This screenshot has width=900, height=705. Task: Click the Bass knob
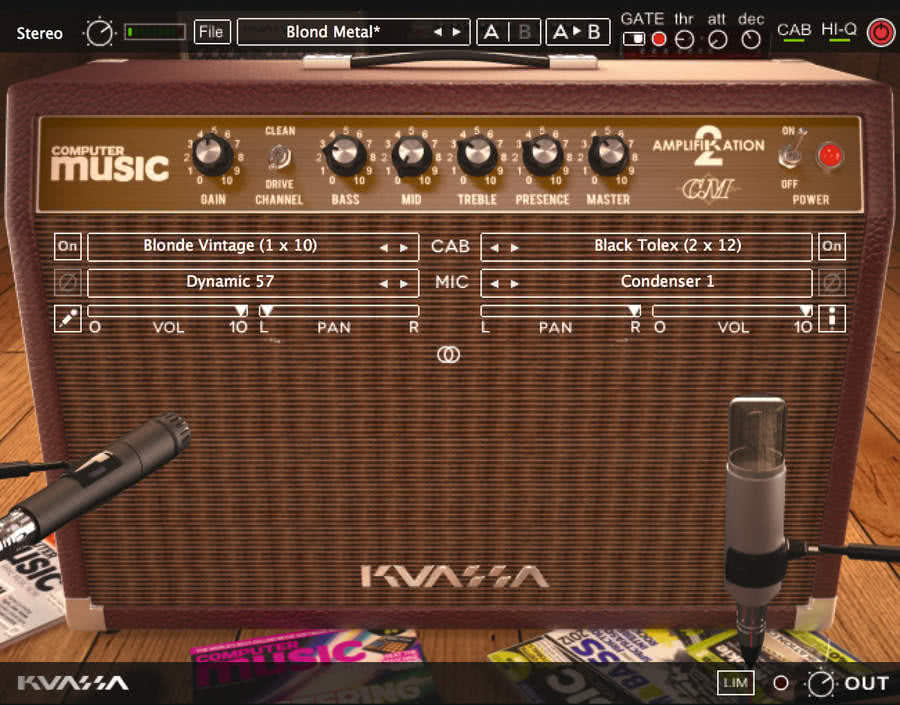pyautogui.click(x=344, y=155)
